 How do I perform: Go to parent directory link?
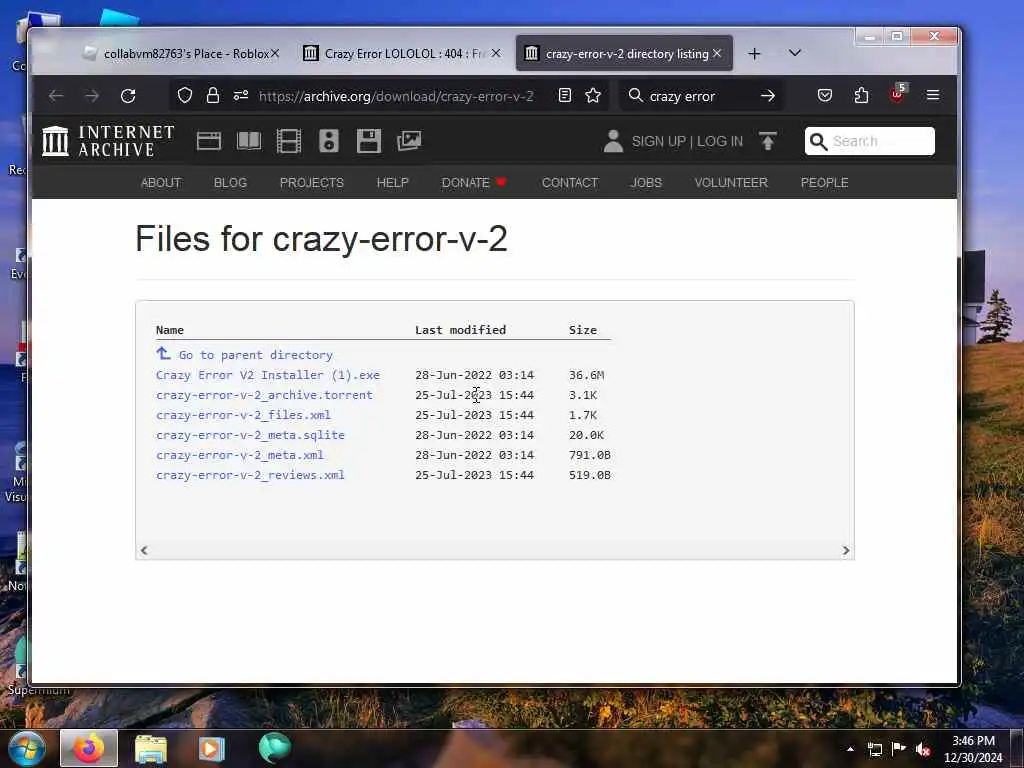(255, 355)
